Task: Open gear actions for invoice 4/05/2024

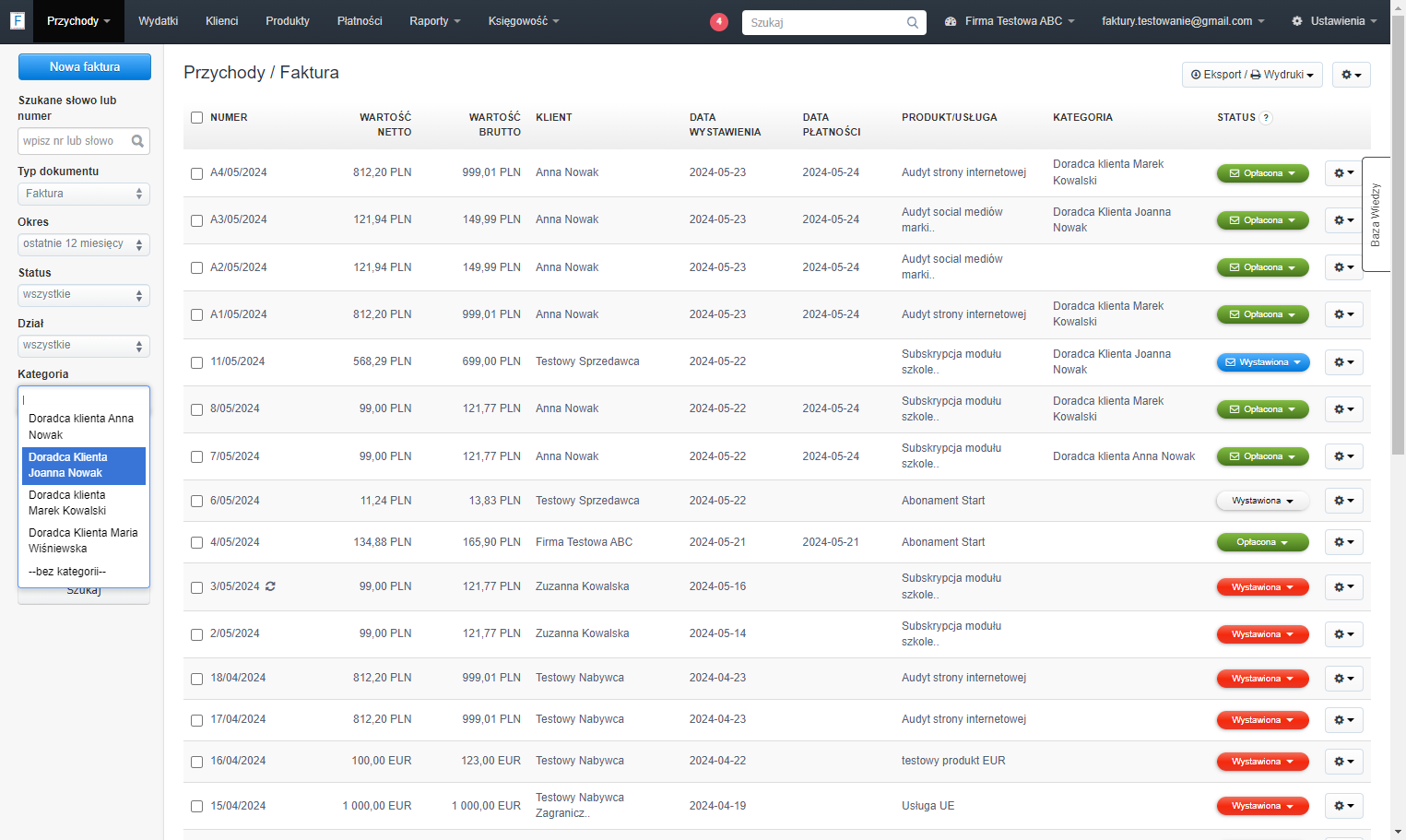Action: (x=1343, y=542)
